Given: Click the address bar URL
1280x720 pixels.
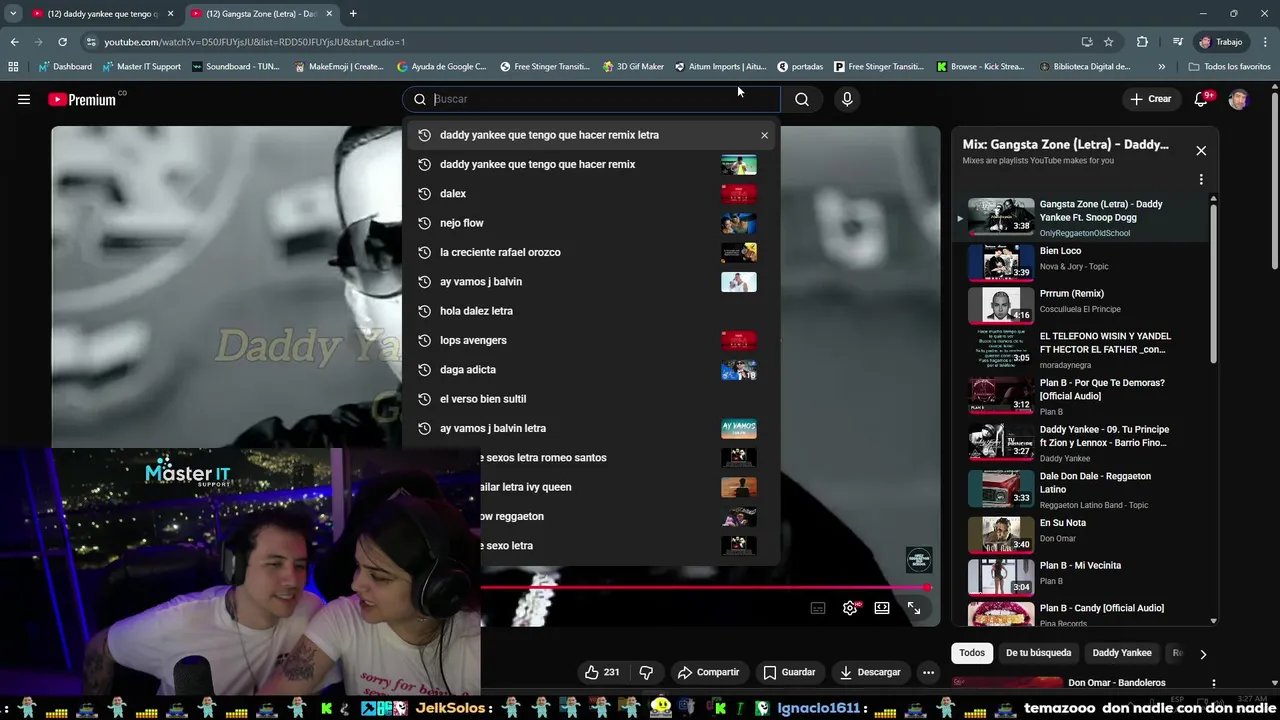Looking at the screenshot, I should point(254,42).
